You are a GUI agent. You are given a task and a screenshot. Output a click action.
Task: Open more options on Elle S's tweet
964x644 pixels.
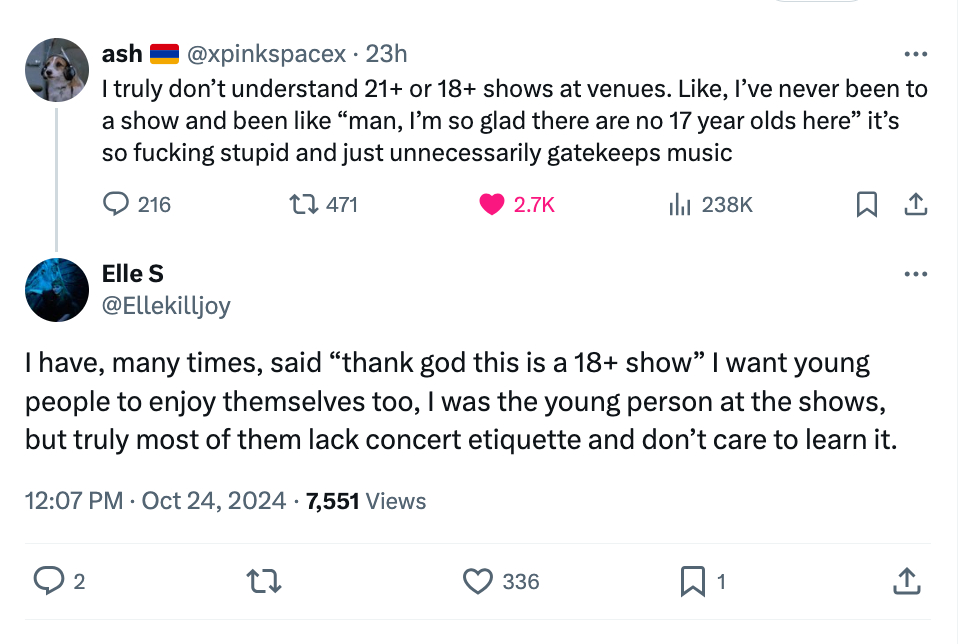point(915,274)
